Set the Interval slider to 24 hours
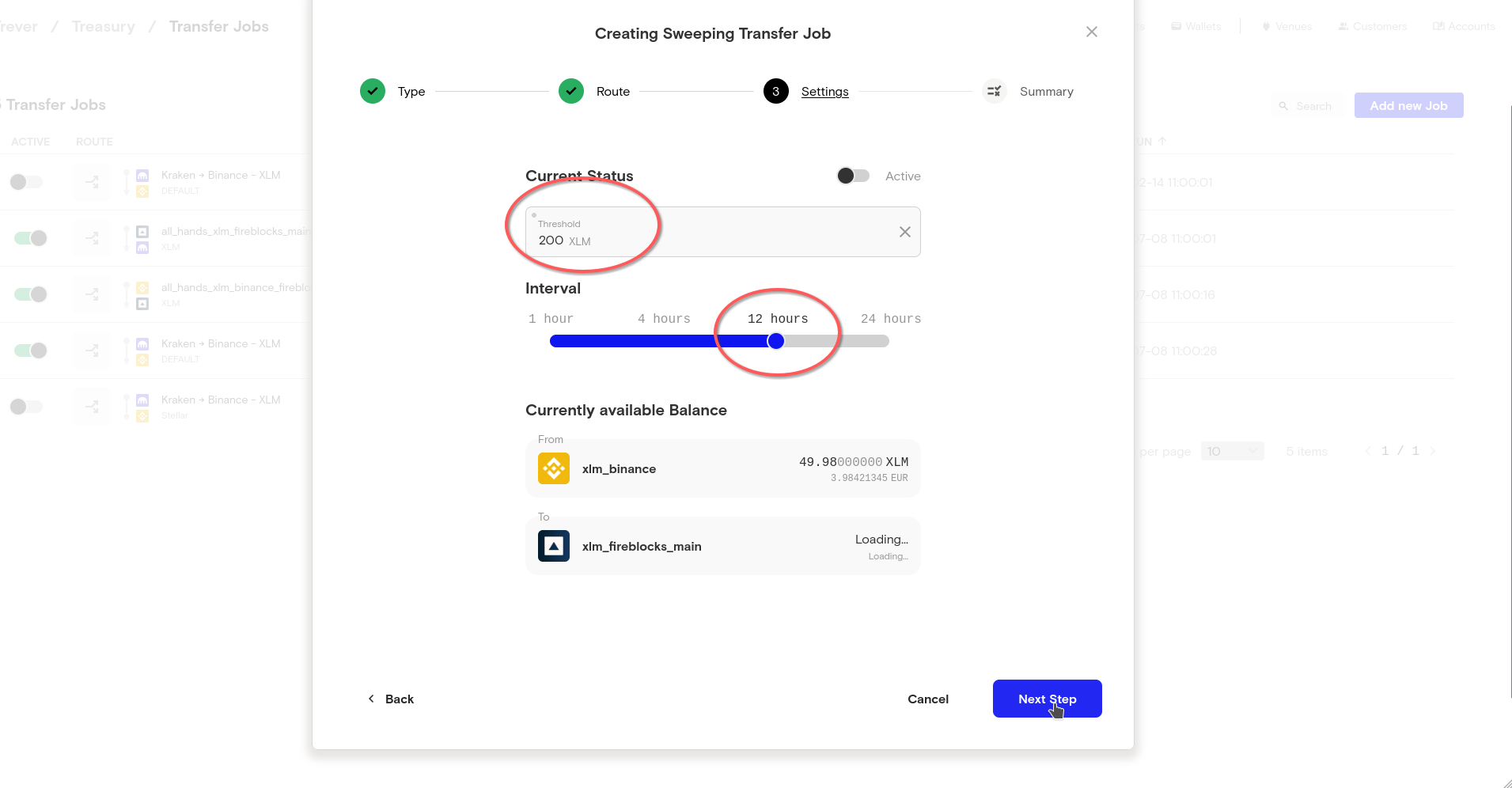Viewport: 1512px width, 788px height. coord(887,341)
